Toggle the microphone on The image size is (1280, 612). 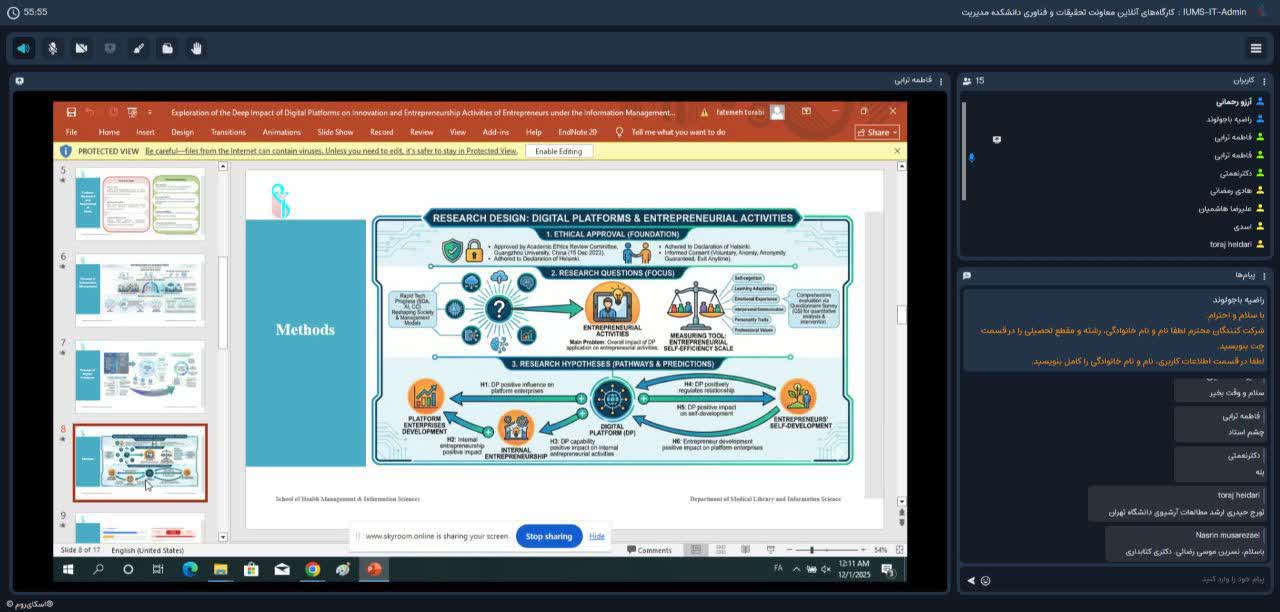click(x=53, y=48)
